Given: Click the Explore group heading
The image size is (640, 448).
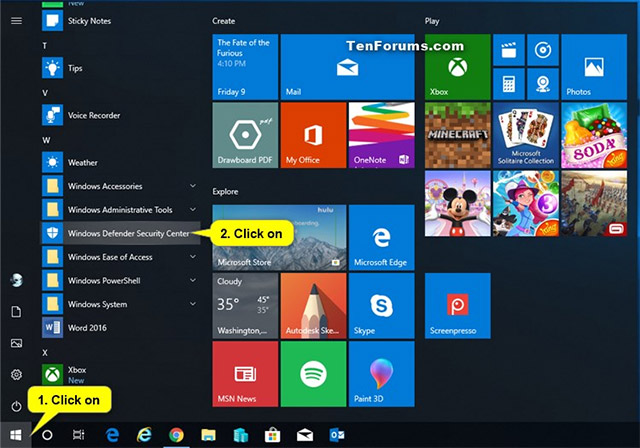Looking at the screenshot, I should tap(225, 191).
